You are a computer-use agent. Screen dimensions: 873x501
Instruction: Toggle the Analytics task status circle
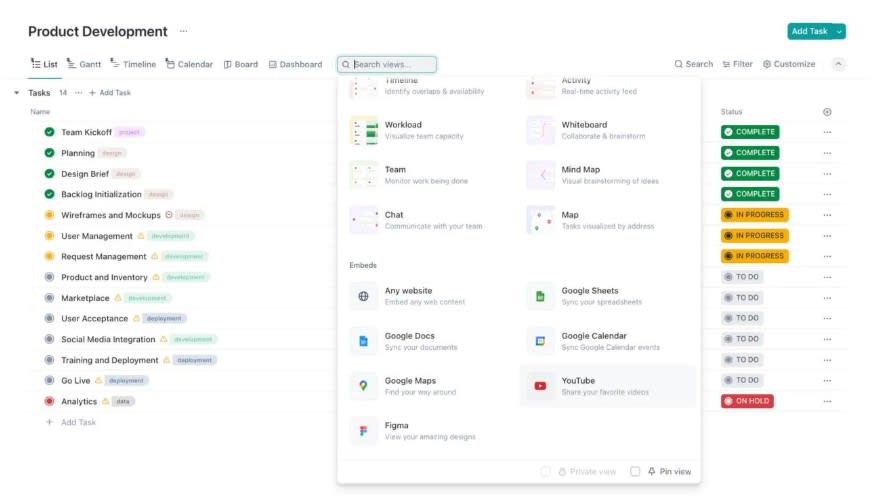(50, 401)
